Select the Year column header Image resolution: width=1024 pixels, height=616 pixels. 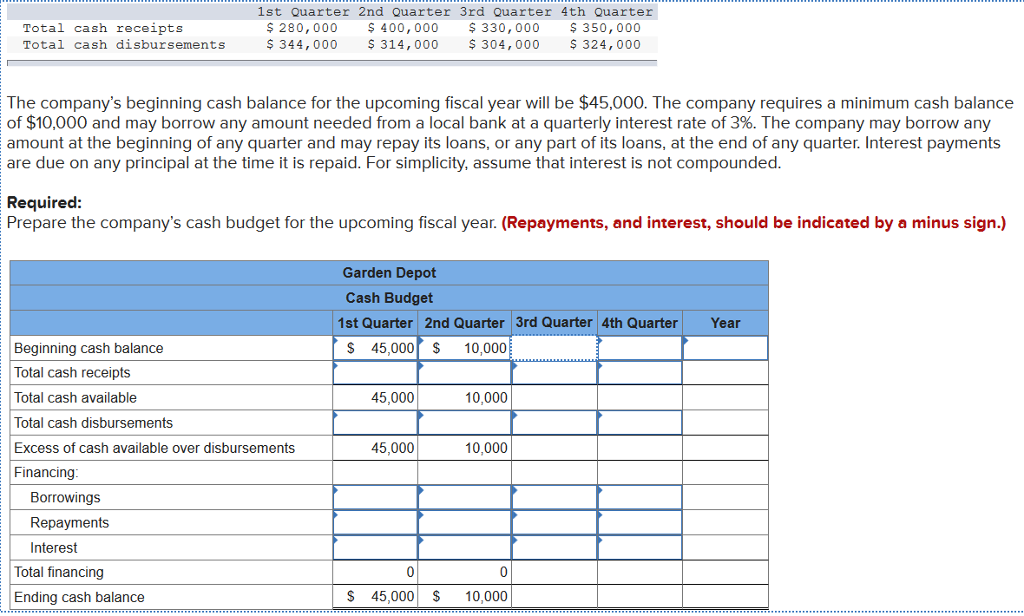pyautogui.click(x=725, y=322)
